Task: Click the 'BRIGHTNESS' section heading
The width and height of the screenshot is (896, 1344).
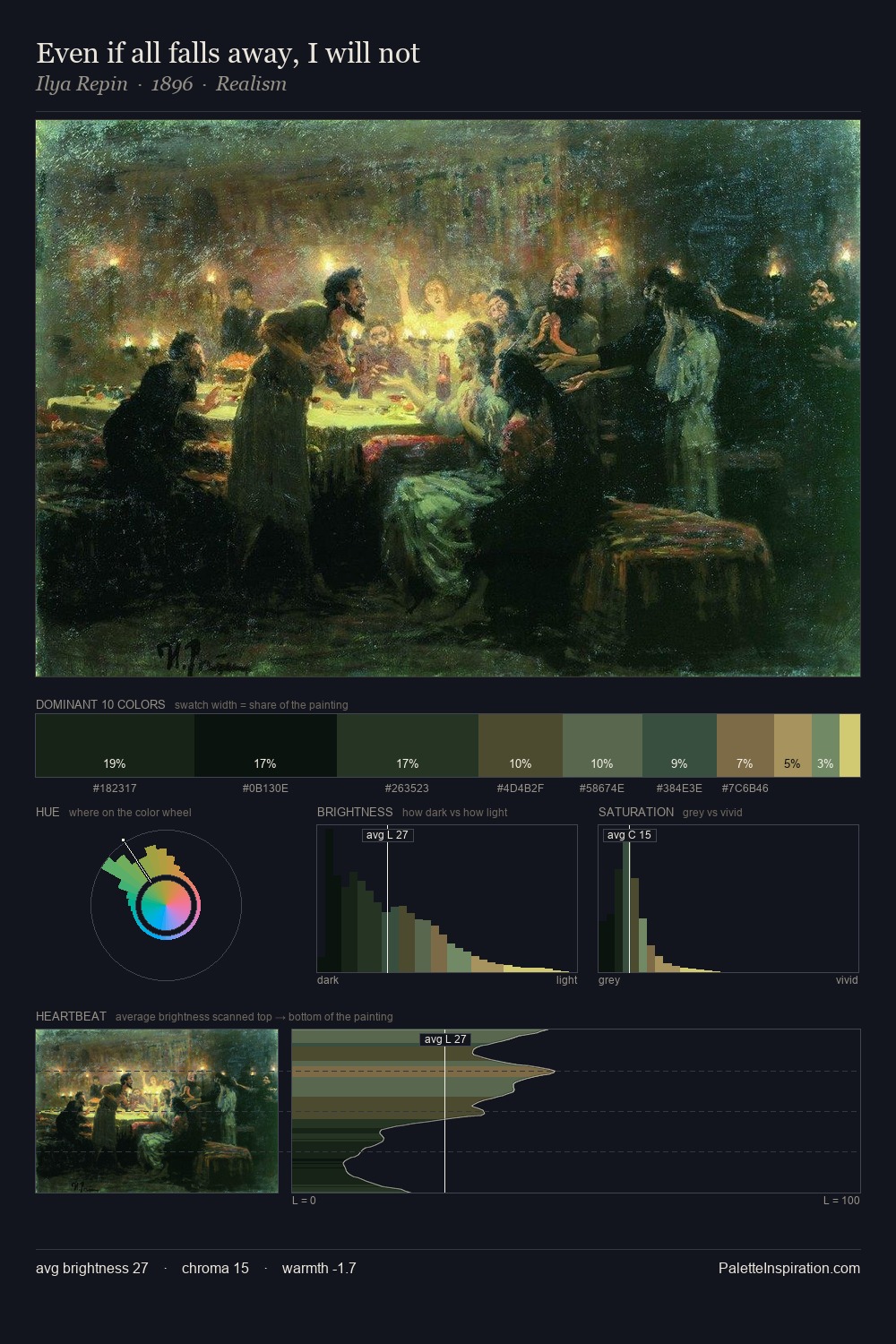Action: click(355, 812)
